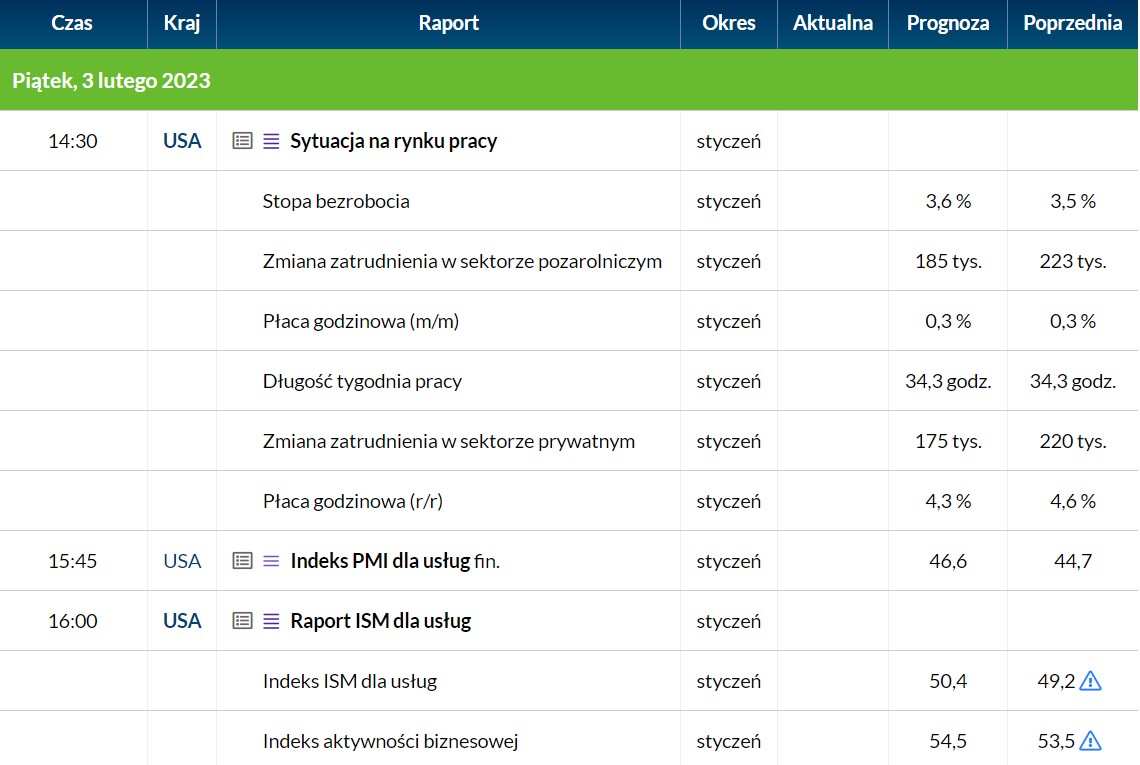The height and width of the screenshot is (765, 1140).
Task: Click importance lines icon beside Sytuacja na rynku pracy
Action: click(x=271, y=140)
